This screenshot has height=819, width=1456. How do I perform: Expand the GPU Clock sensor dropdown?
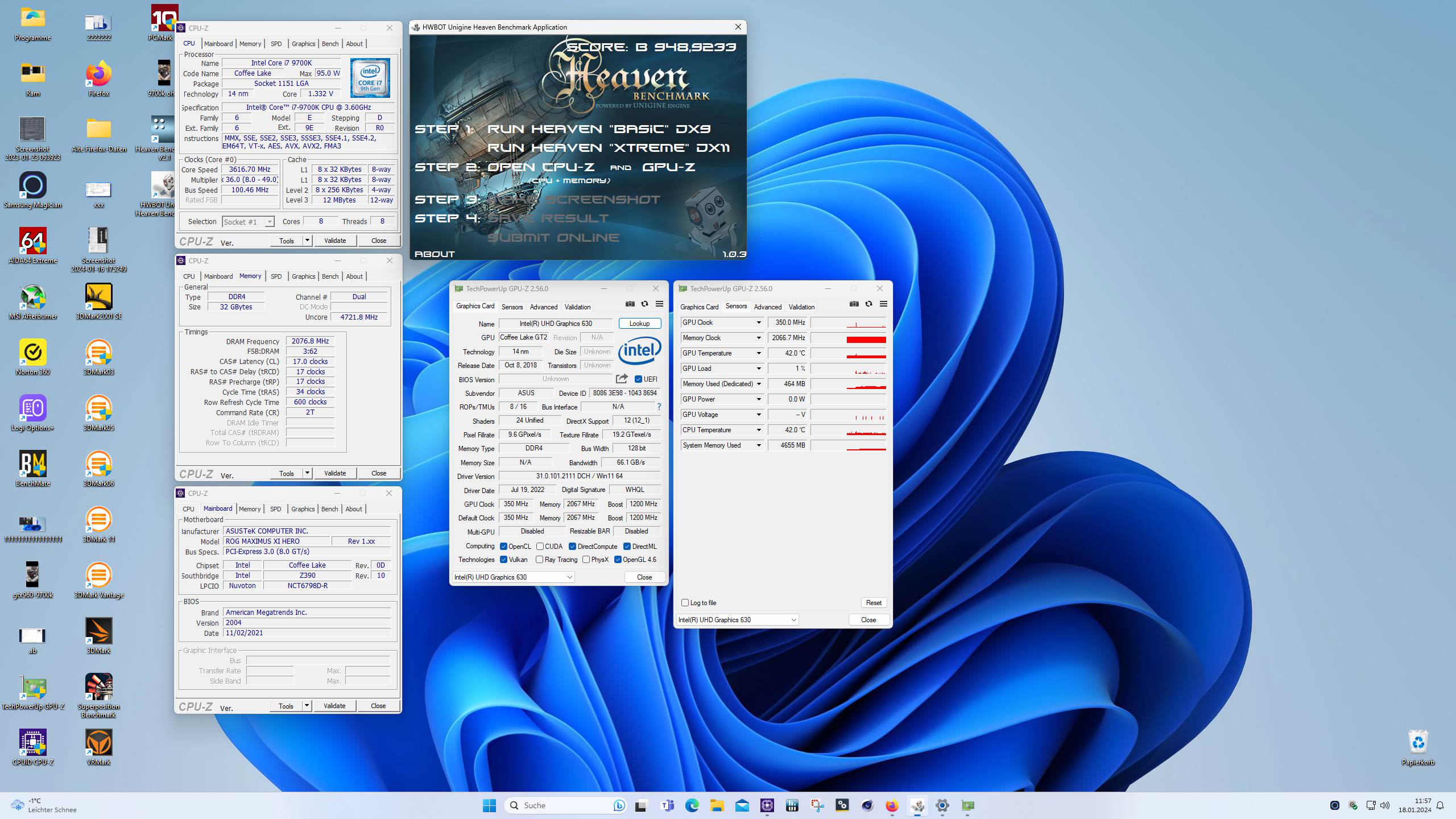pos(758,322)
